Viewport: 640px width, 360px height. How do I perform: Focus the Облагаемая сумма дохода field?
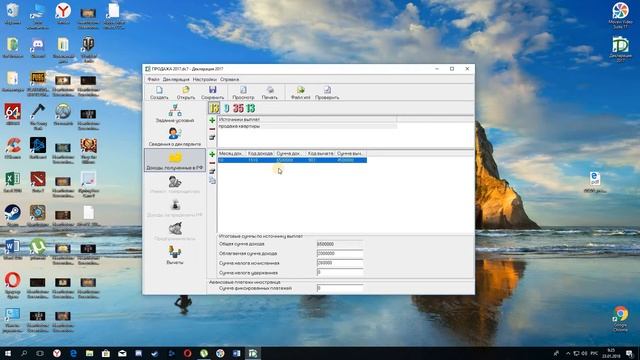[340, 253]
